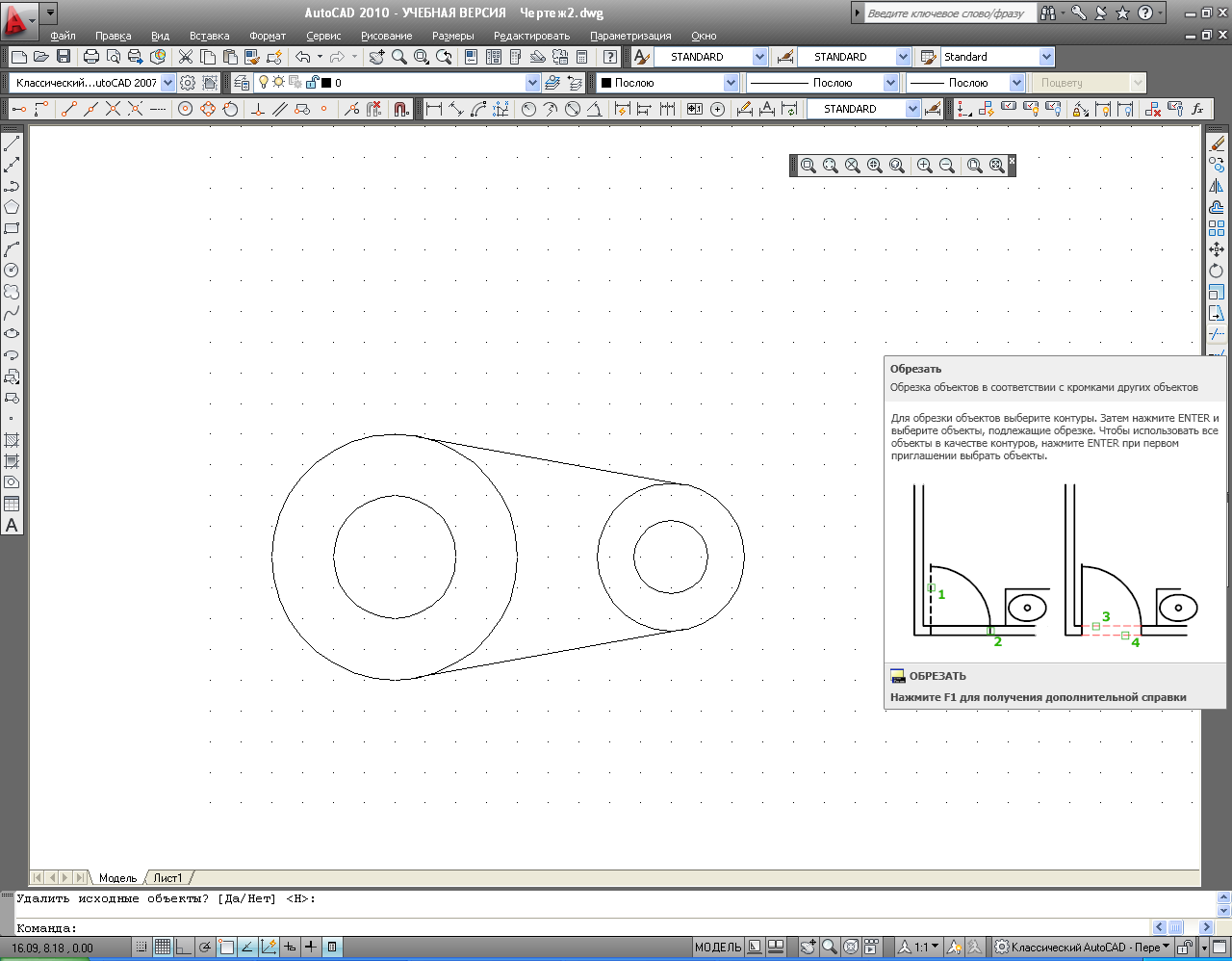Image resolution: width=1232 pixels, height=961 pixels.
Task: Open the Параметризация menu
Action: 630,36
